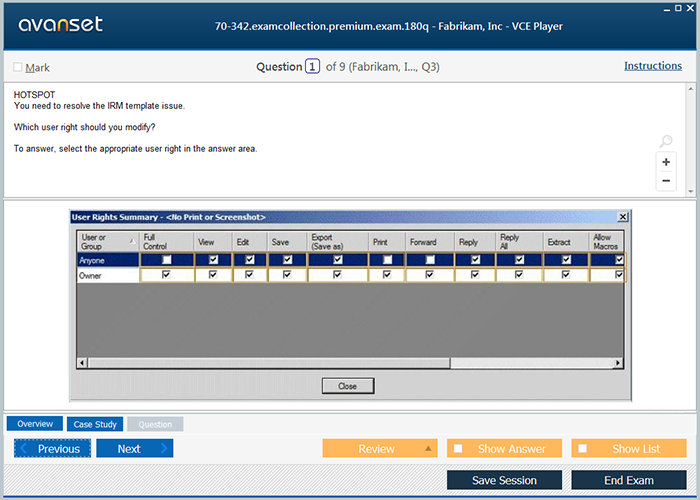Click the zoom out minus icon

666,181
